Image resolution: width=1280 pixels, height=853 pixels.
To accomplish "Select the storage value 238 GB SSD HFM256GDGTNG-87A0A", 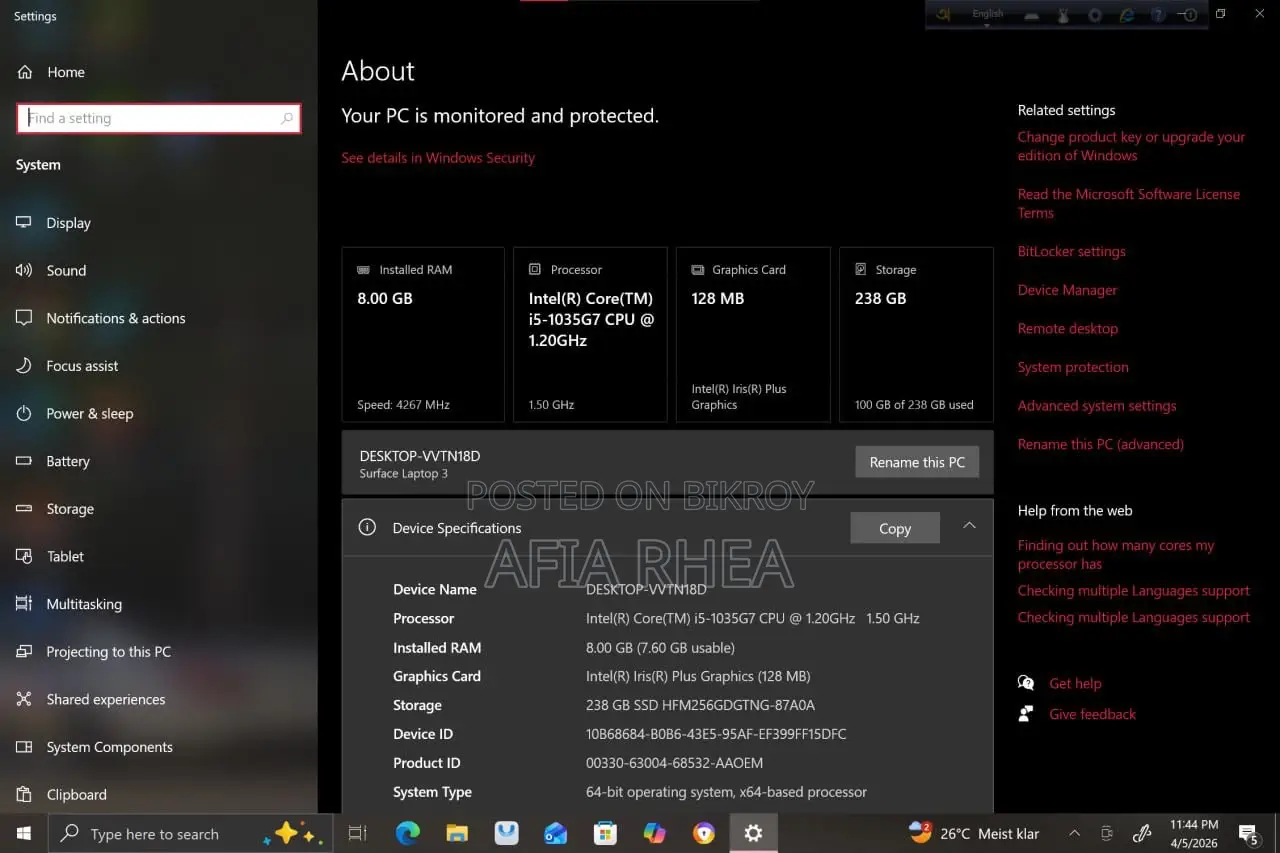I will pyautogui.click(x=700, y=705).
